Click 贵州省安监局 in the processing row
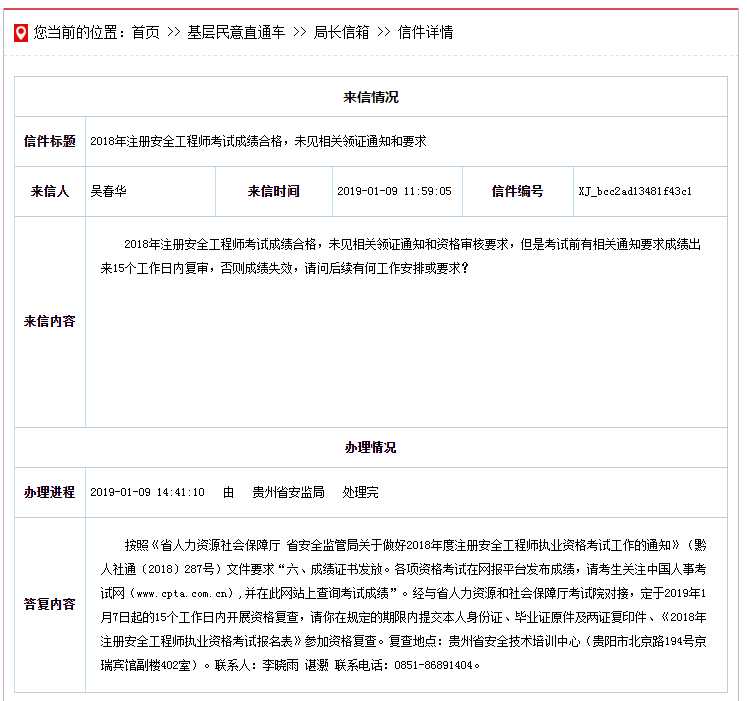Screen dimensions: 747x701 288,492
